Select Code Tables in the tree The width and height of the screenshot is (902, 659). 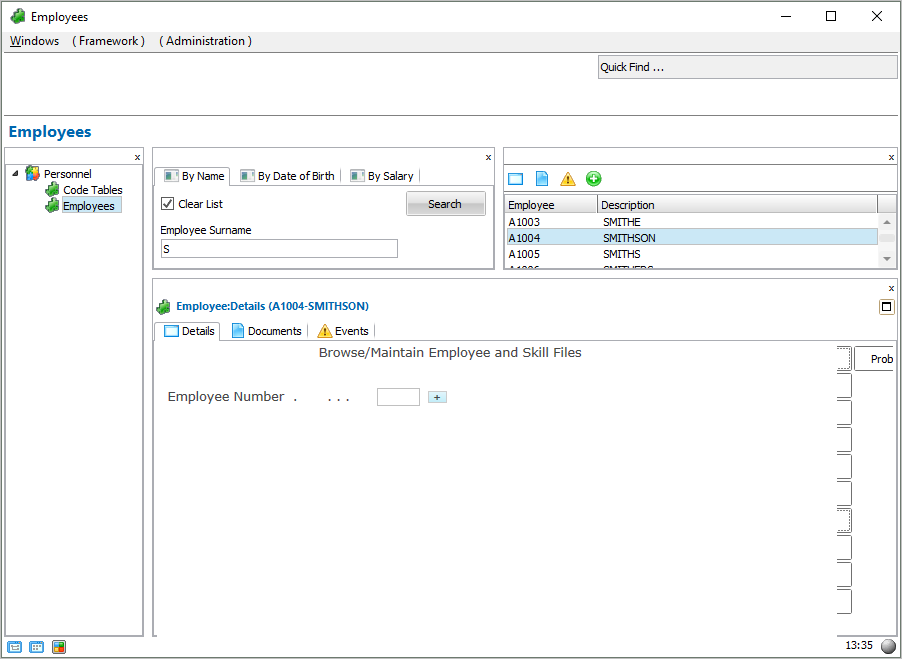click(x=93, y=190)
